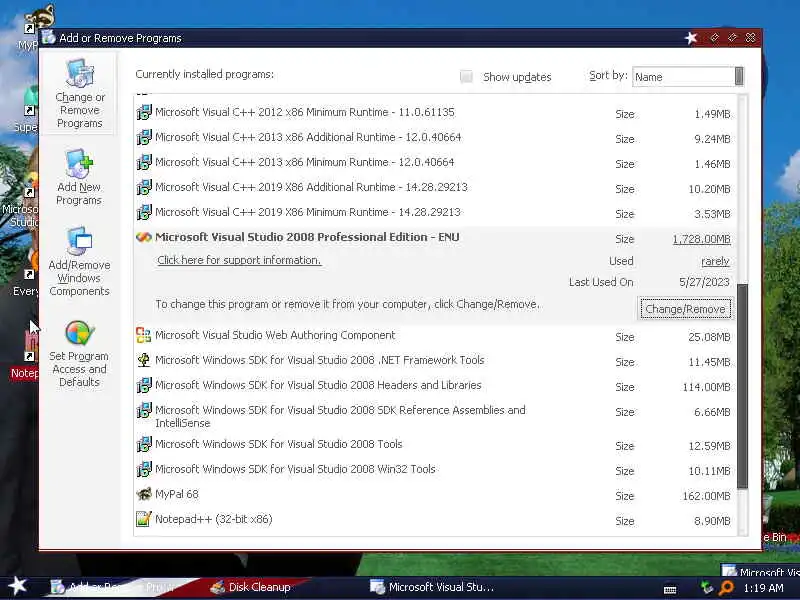Click the 162.00MB size of MyPal 68
This screenshot has height=600, width=800.
click(707, 496)
